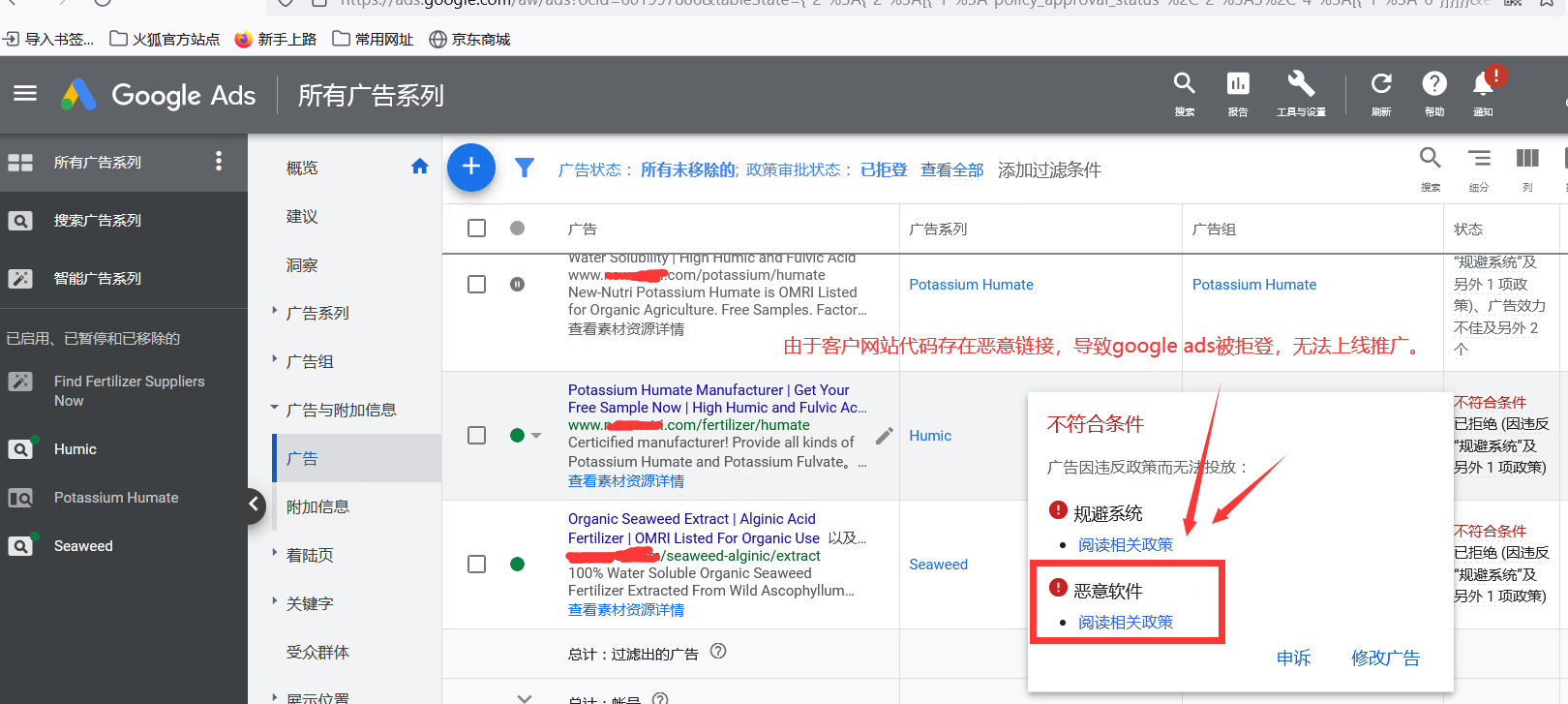Click help icon next to 过滤出的广告
Viewport: 1568px width, 704px height.
click(x=718, y=652)
